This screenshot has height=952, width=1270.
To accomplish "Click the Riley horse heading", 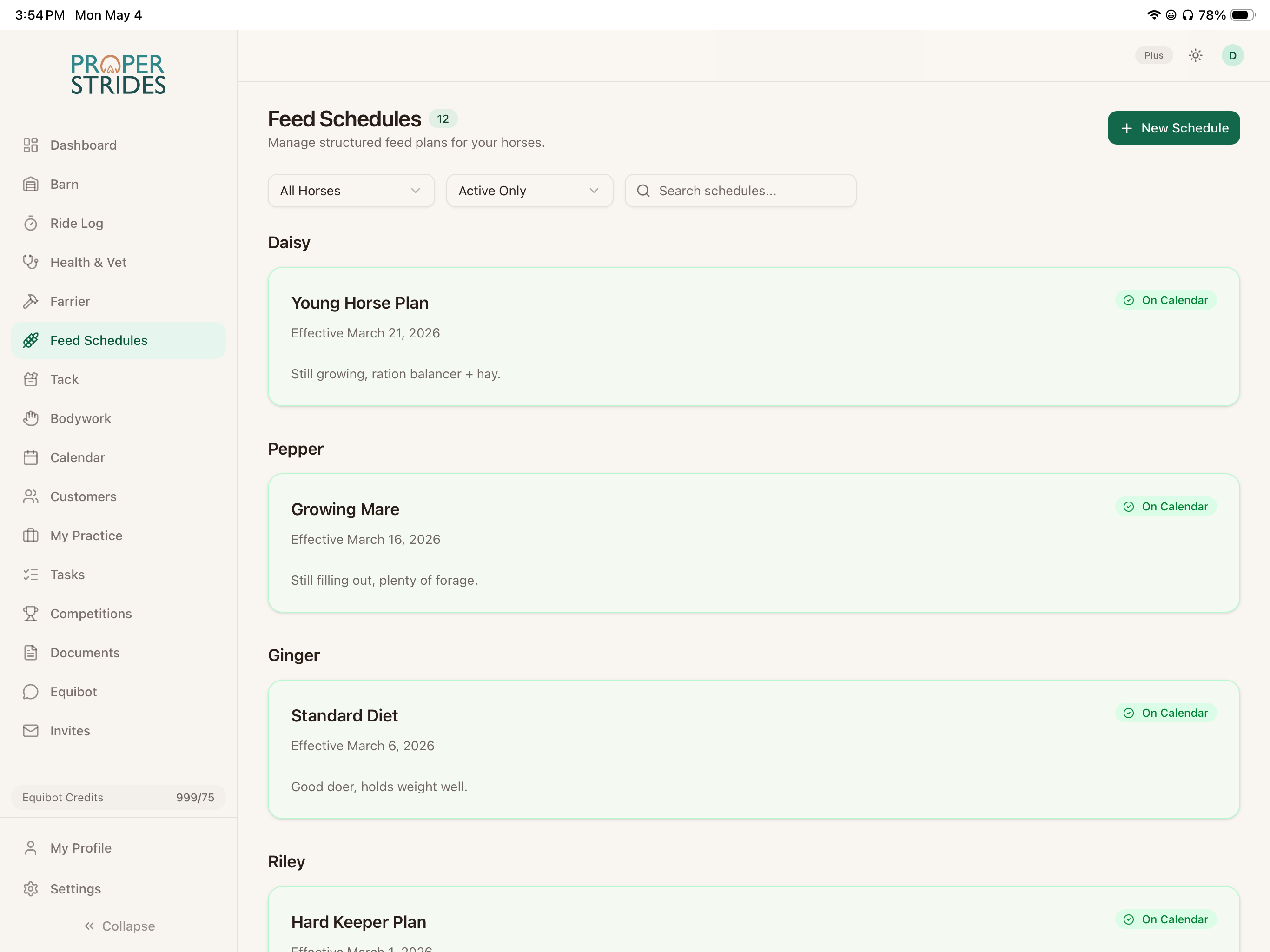I will 286,862.
